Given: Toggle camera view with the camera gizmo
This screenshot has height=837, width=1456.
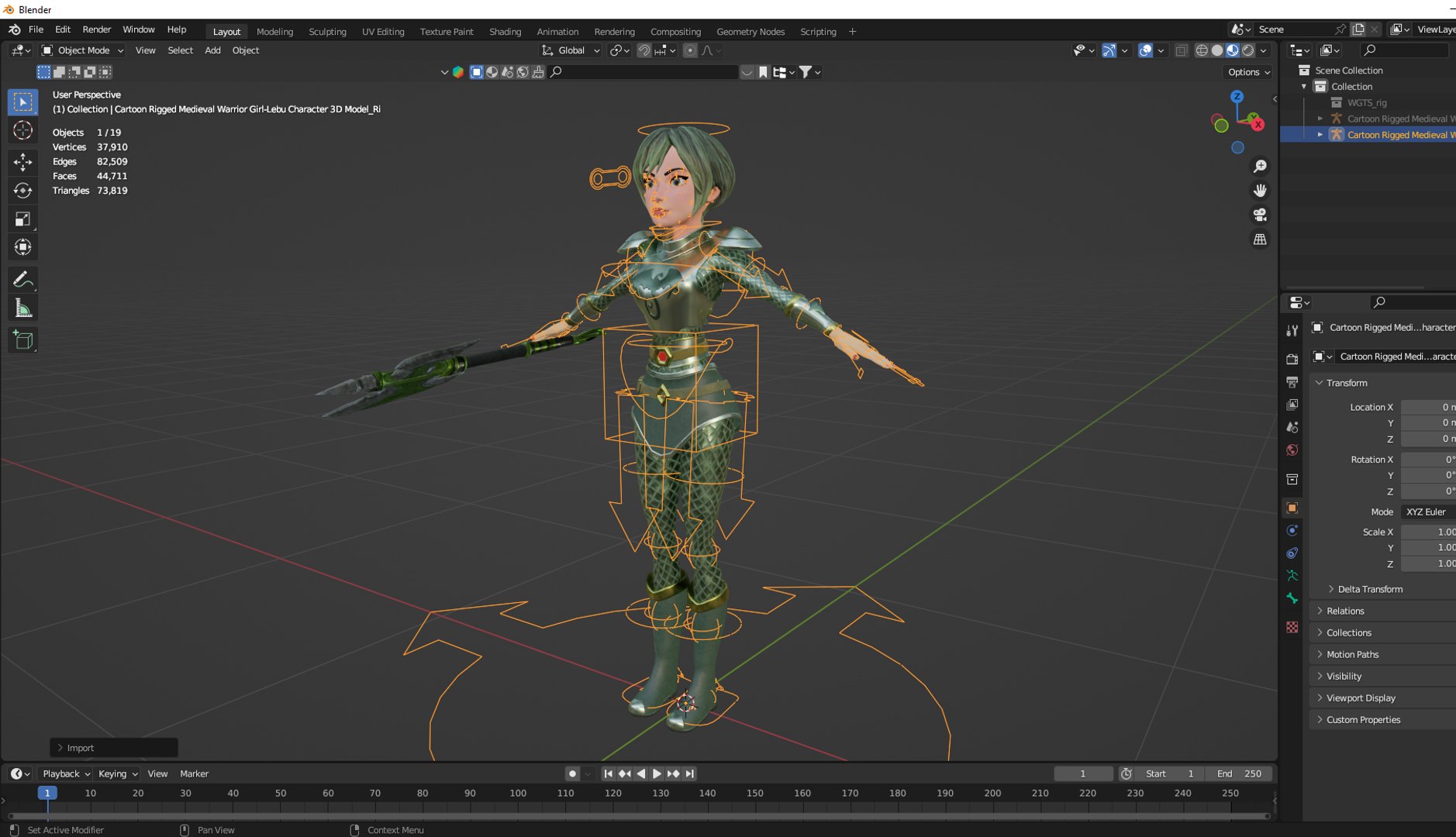Looking at the screenshot, I should pos(1260,215).
